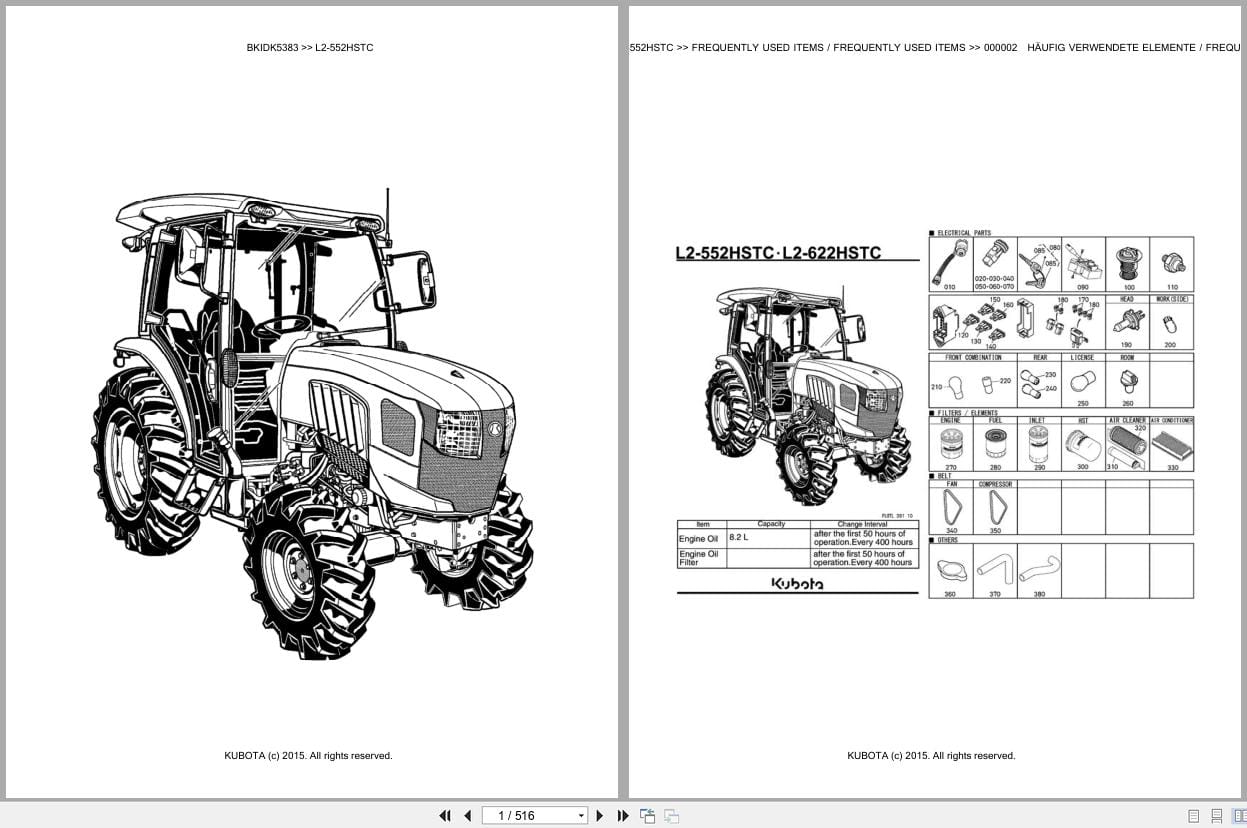Click the ELECTRICAL PARTS section label

tap(960, 232)
